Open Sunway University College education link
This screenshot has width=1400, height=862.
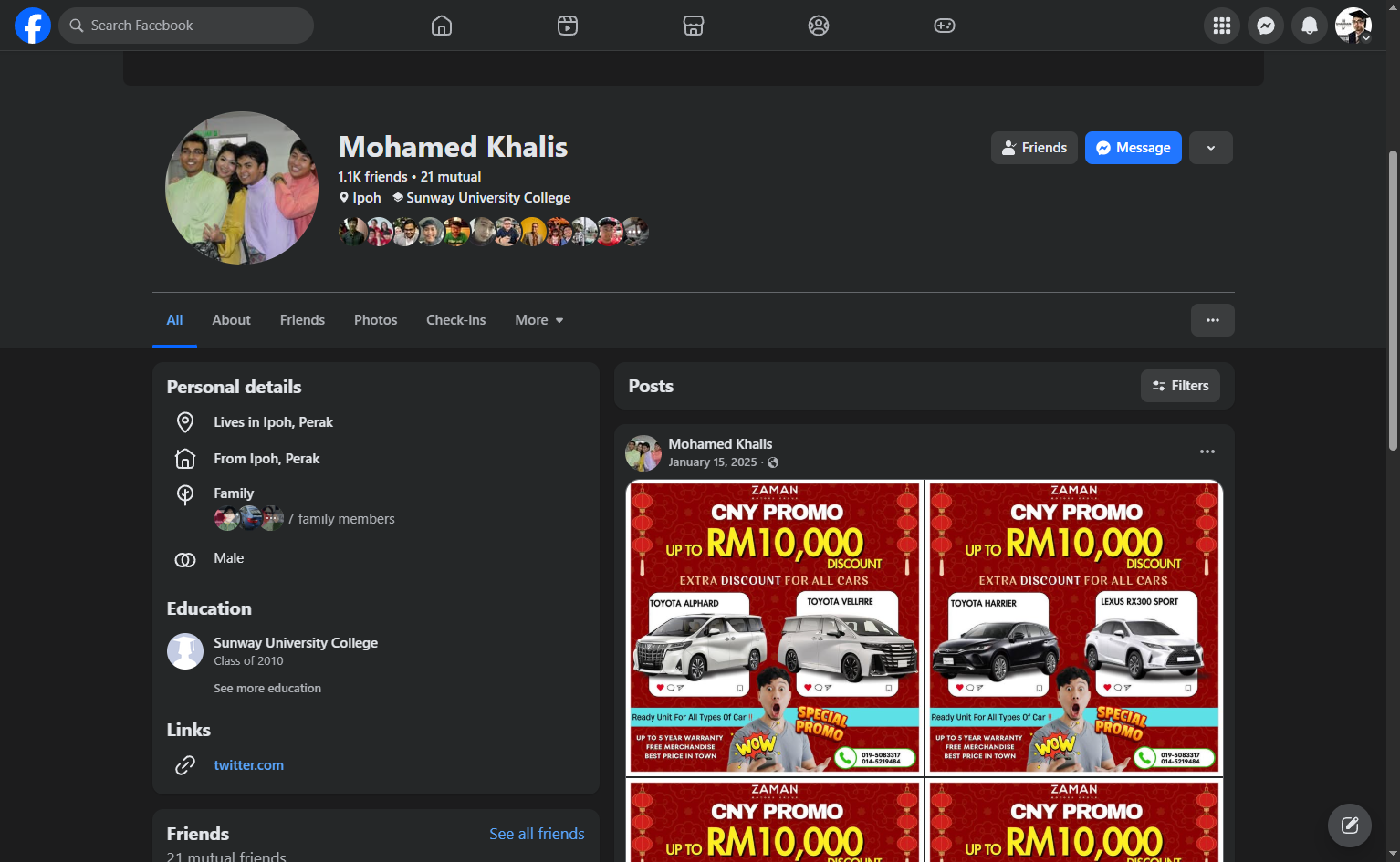(x=296, y=643)
